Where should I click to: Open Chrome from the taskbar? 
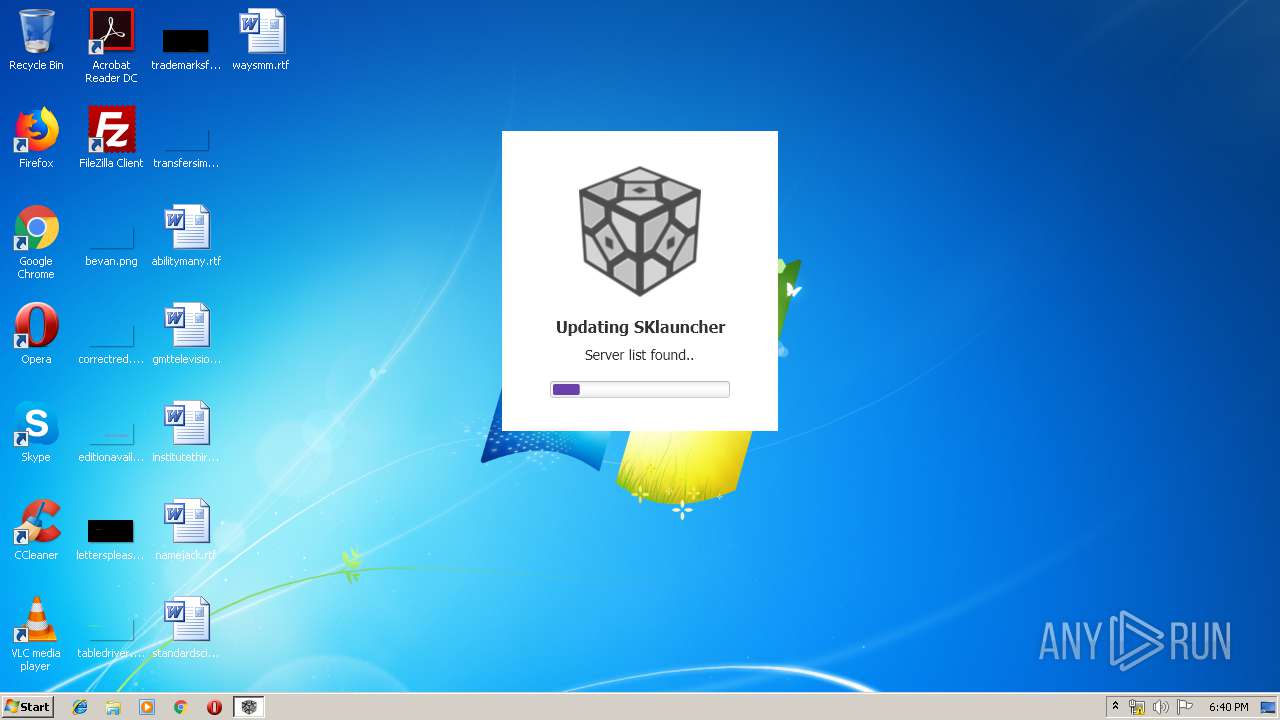click(x=180, y=707)
